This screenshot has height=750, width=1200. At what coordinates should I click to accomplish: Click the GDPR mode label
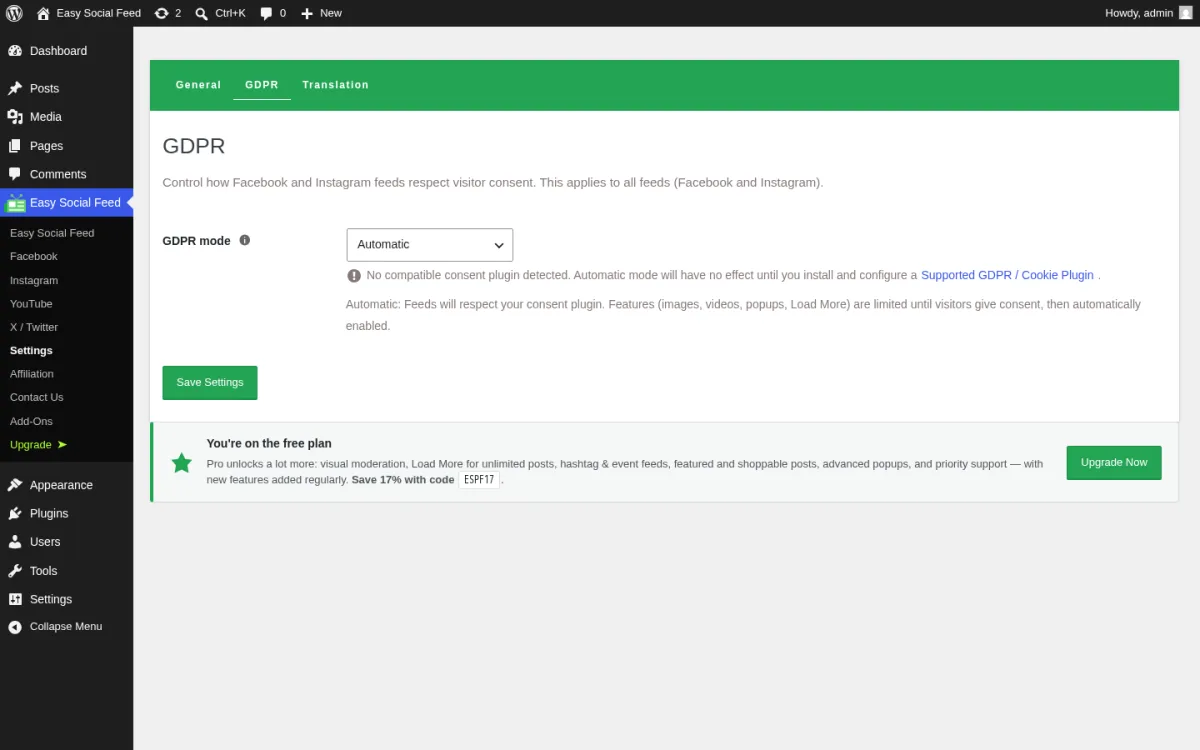197,241
